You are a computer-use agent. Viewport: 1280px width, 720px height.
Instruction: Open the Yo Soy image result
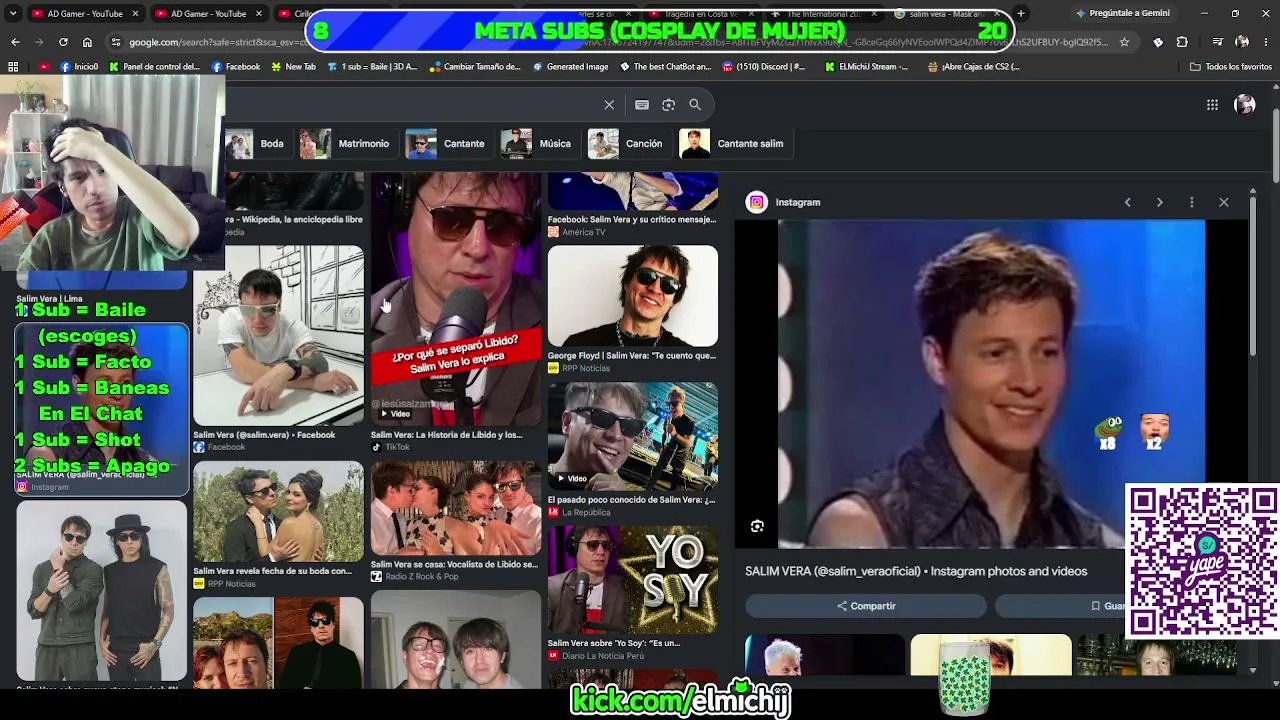click(x=633, y=580)
